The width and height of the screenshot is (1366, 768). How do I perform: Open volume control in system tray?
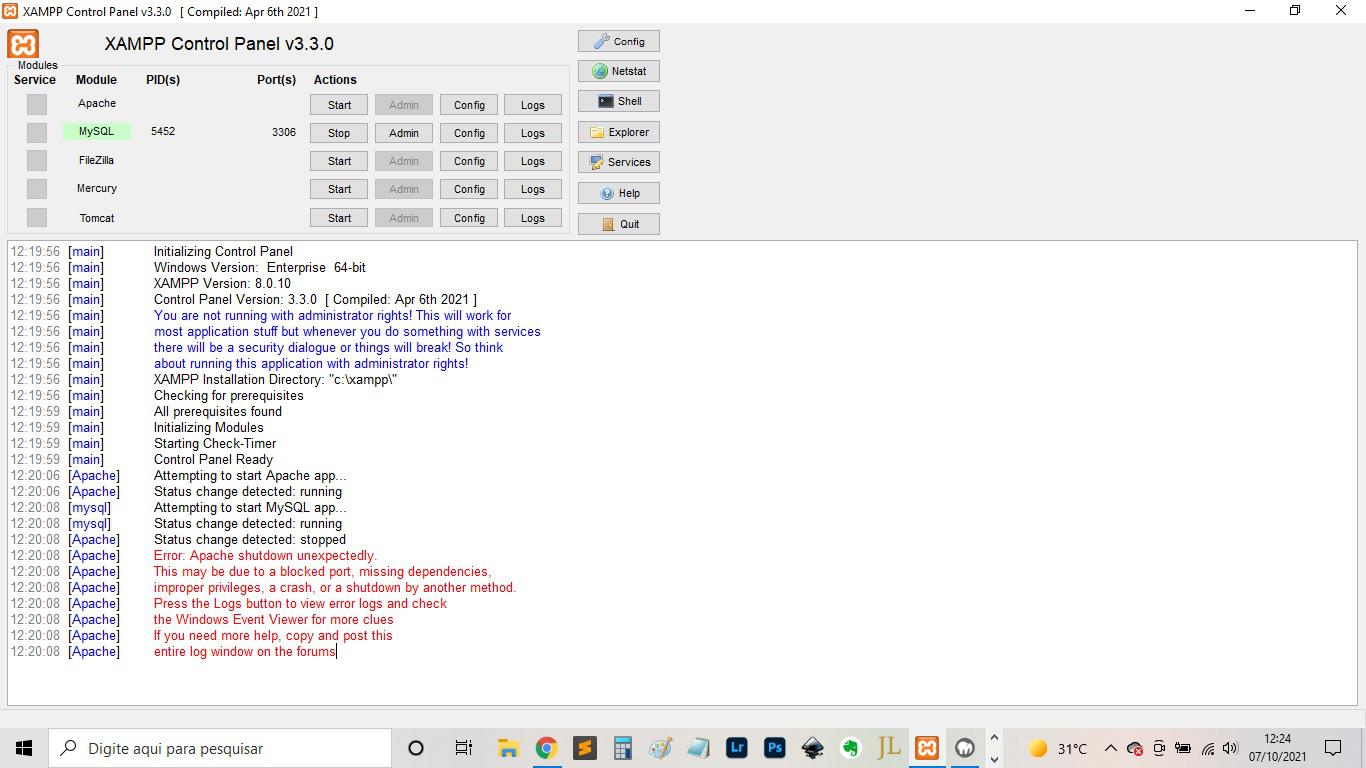(x=1231, y=748)
